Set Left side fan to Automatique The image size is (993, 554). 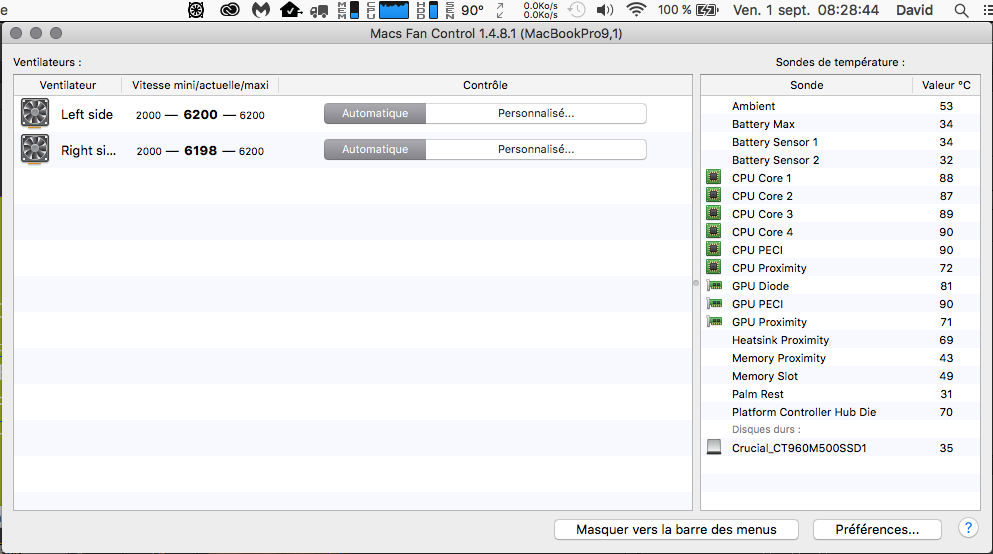click(x=375, y=113)
